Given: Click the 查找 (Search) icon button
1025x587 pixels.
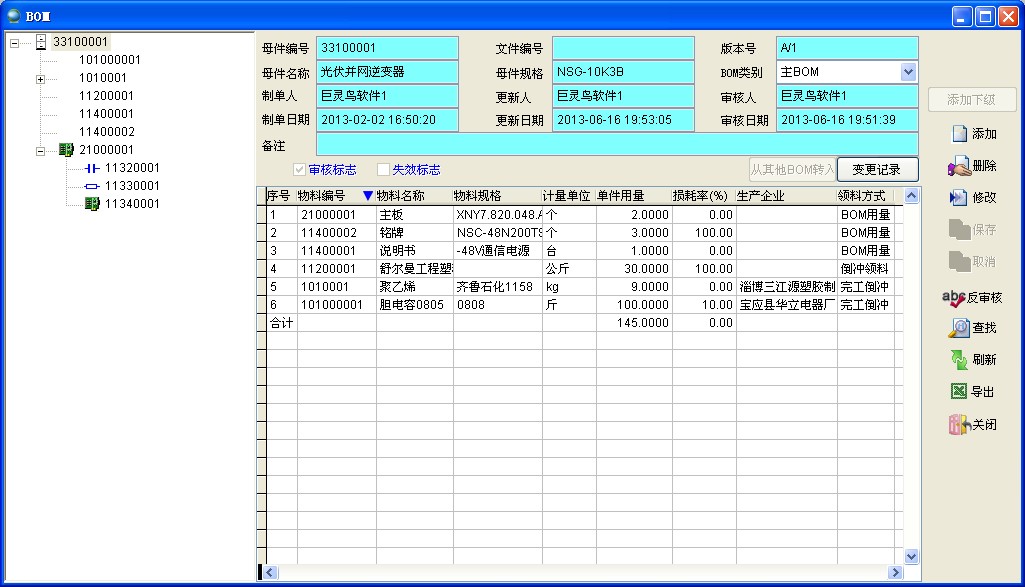Looking at the screenshot, I should coord(959,328).
